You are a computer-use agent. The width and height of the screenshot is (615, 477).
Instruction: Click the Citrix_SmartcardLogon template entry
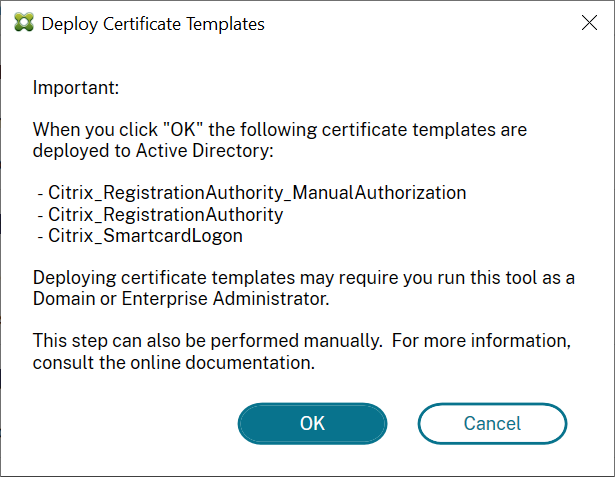coord(146,236)
